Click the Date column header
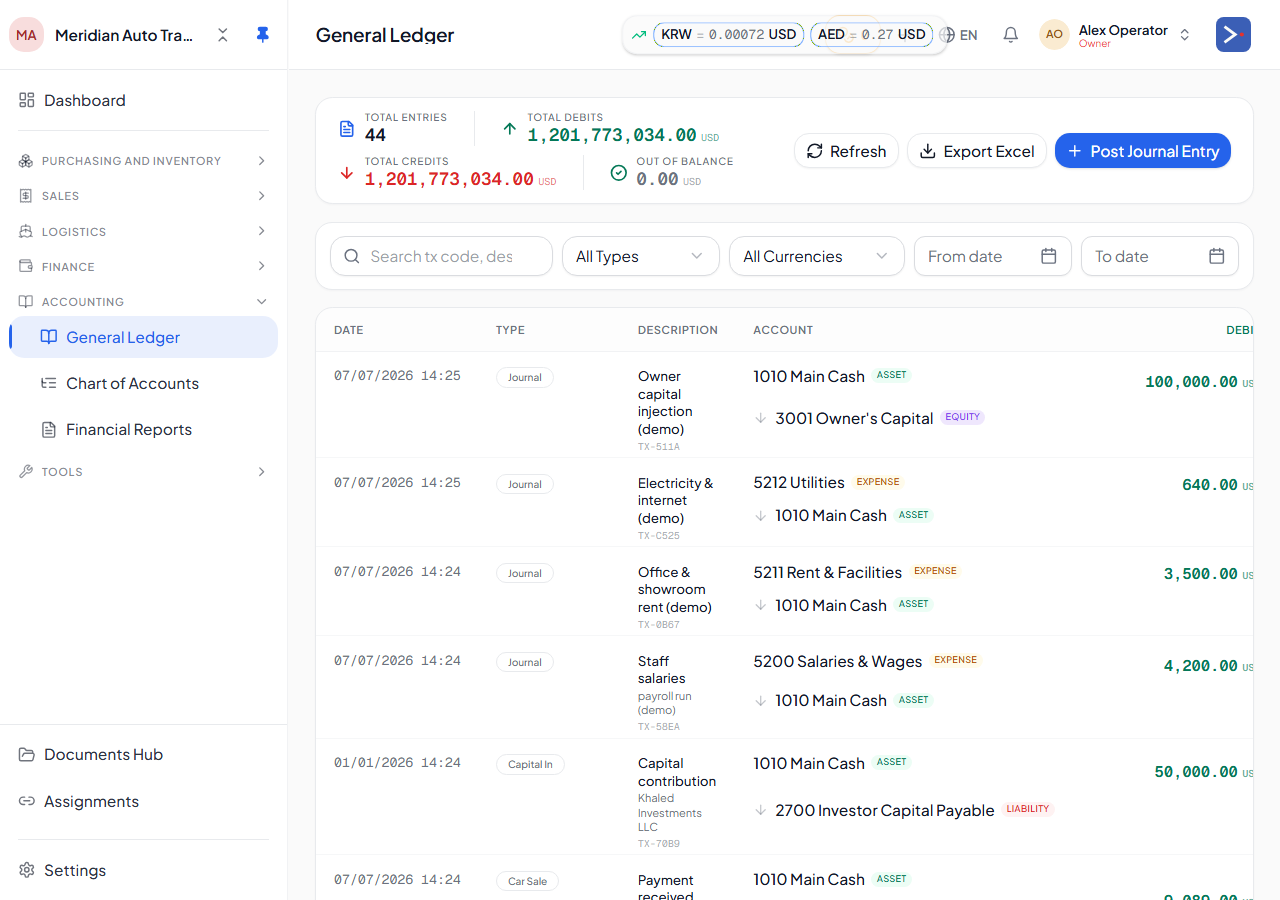Viewport: 1280px width, 900px height. click(349, 330)
